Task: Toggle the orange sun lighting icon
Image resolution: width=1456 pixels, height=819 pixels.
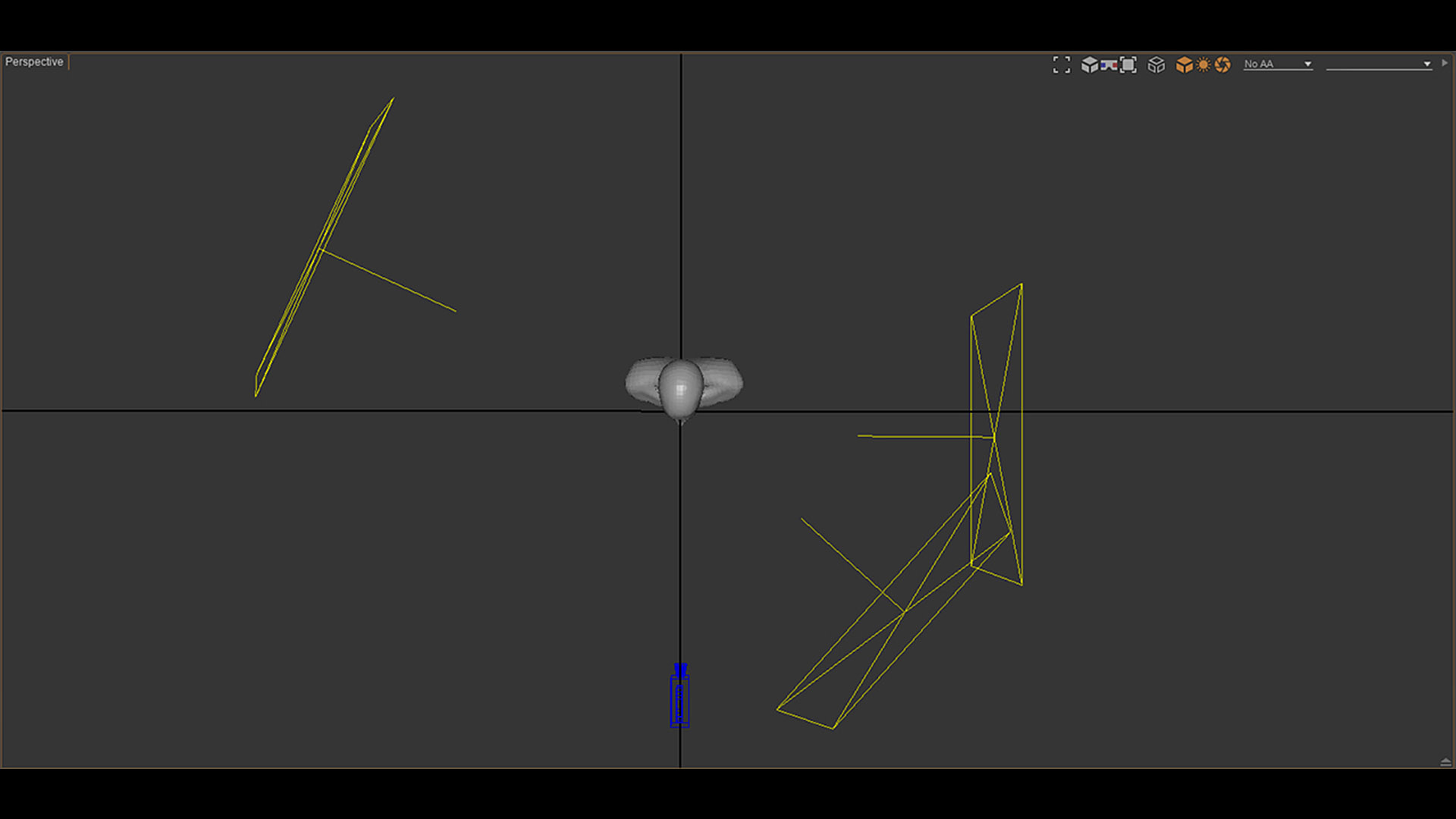Action: 1203,65
